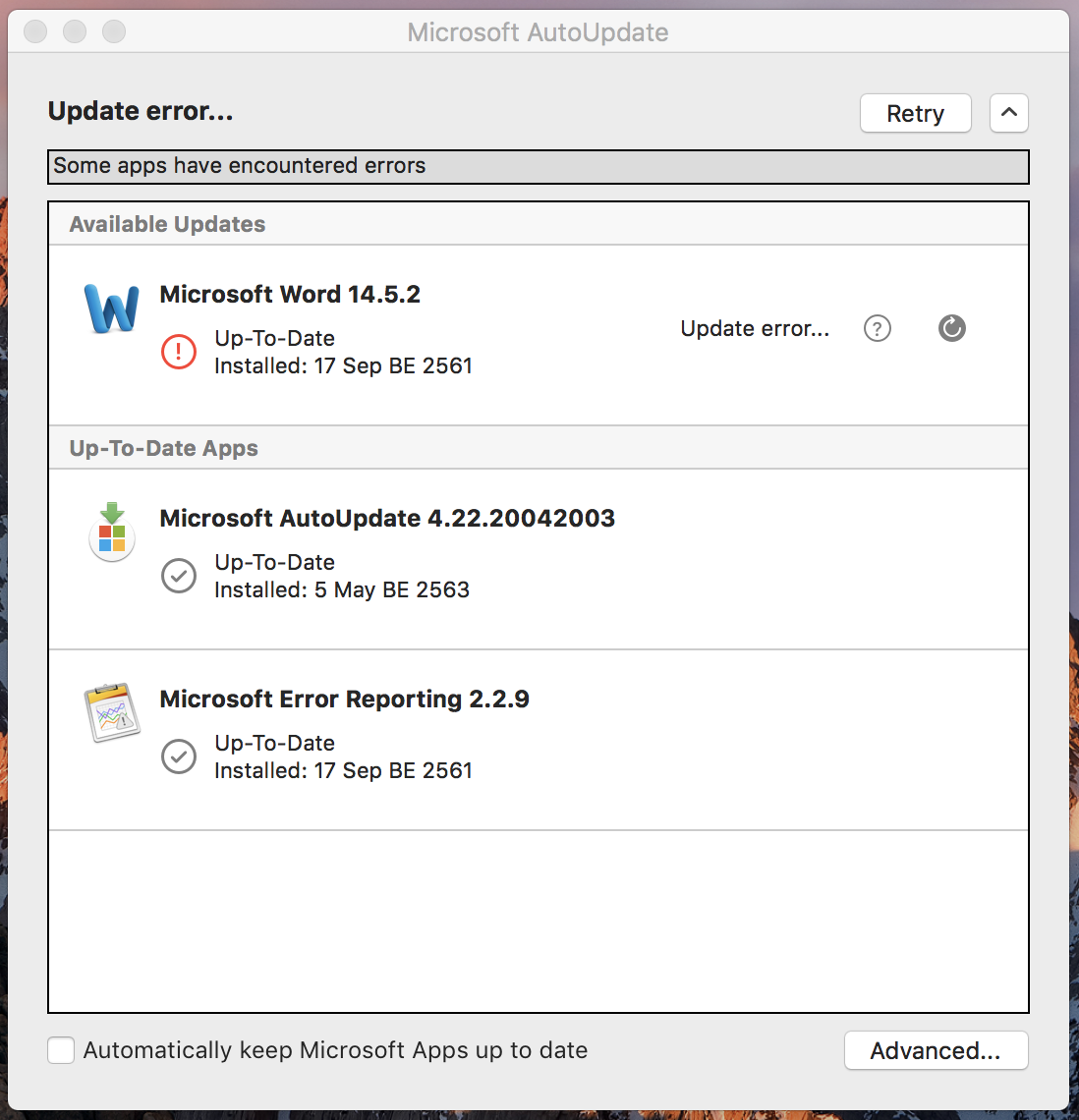
Task: Click 'Installed: 5 May BE 2563' text
Action: 342,590
